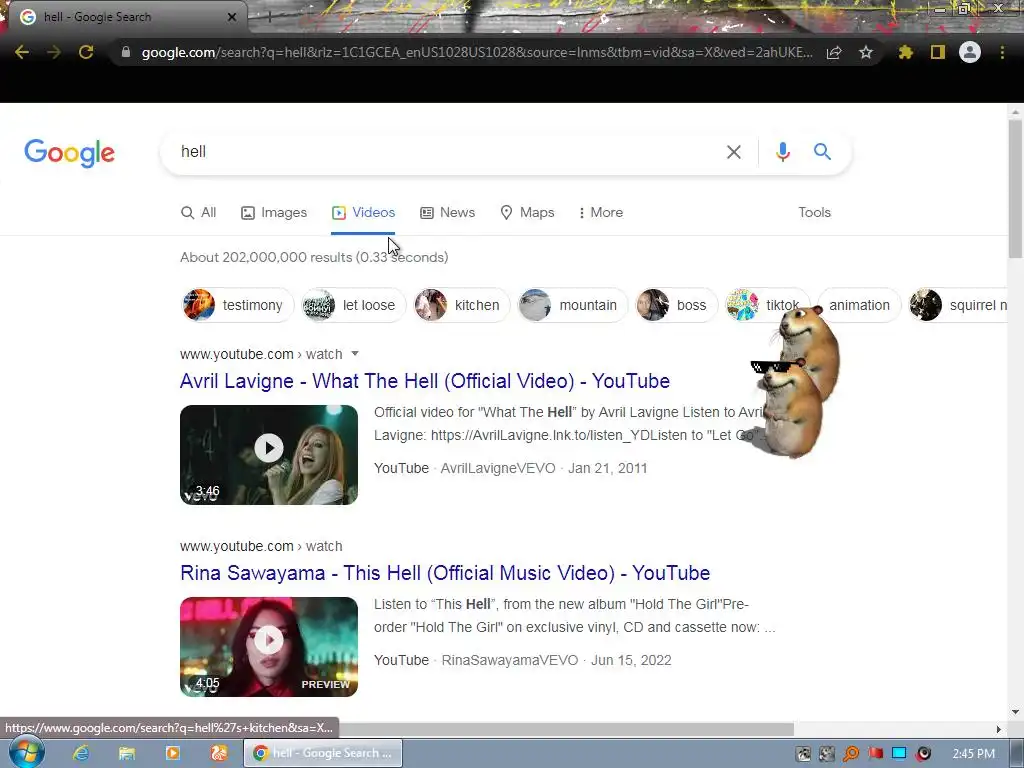Open the media player taskbar icon
This screenshot has width=1024, height=768.
173,753
